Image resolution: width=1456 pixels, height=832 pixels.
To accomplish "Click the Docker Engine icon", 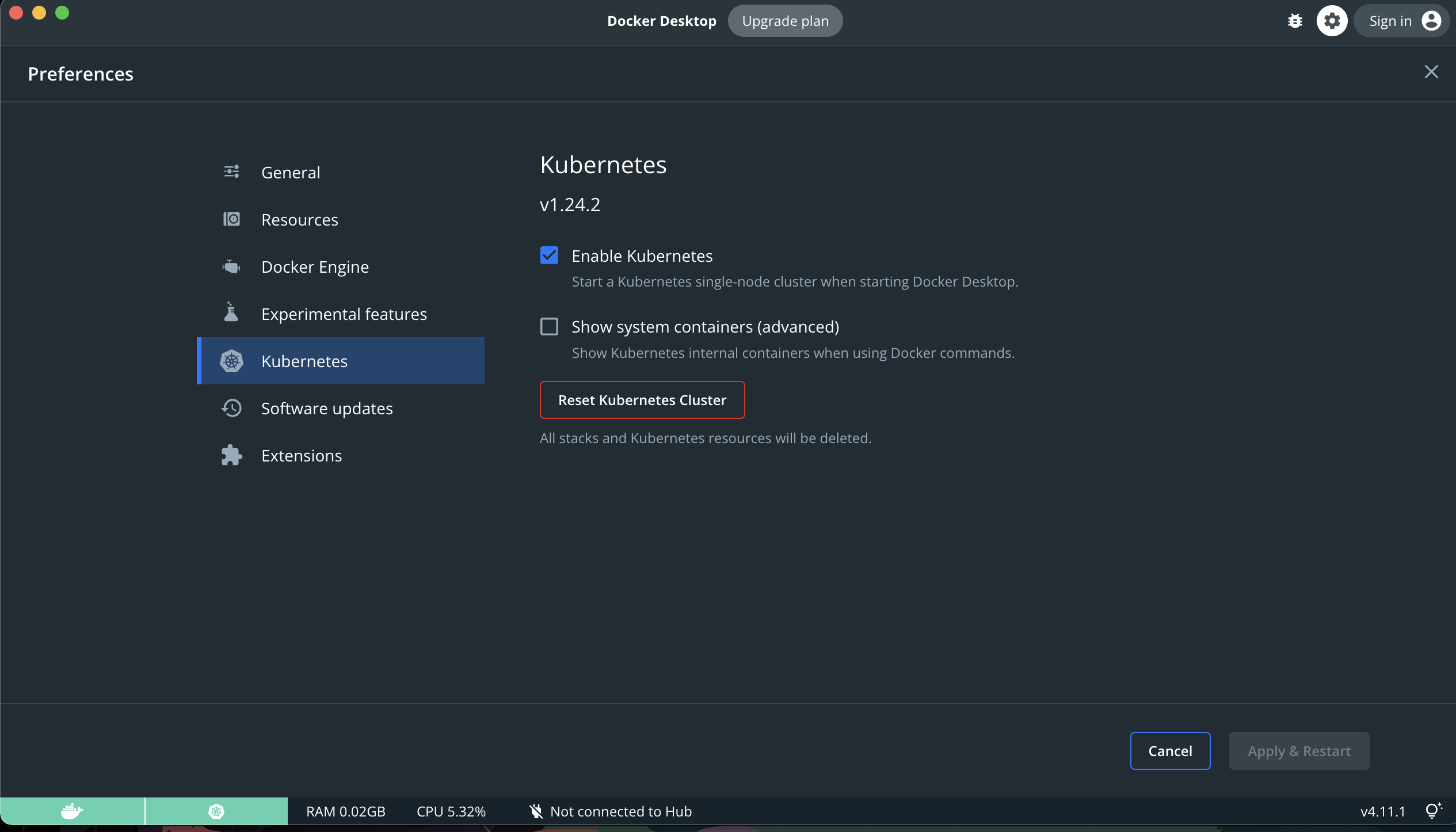I will pos(231,267).
